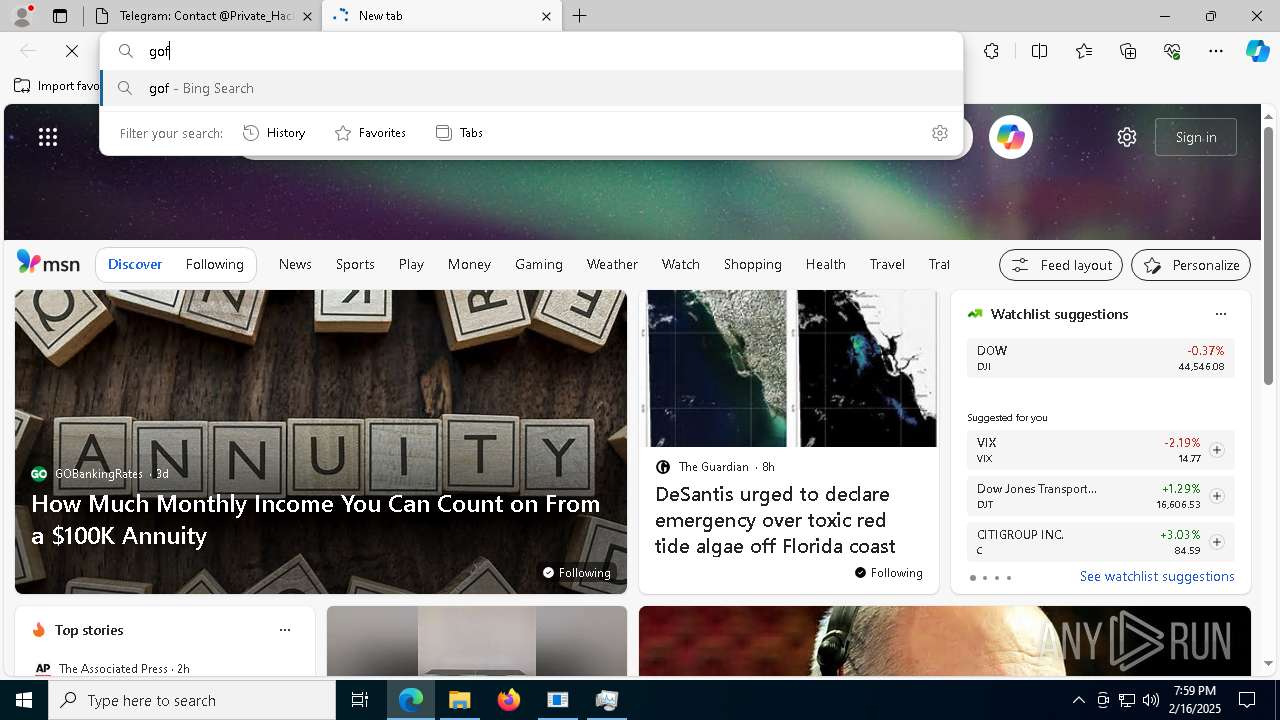Screen dimensions: 1280x720
Task: Open page settings gear icon
Action: tap(1127, 137)
